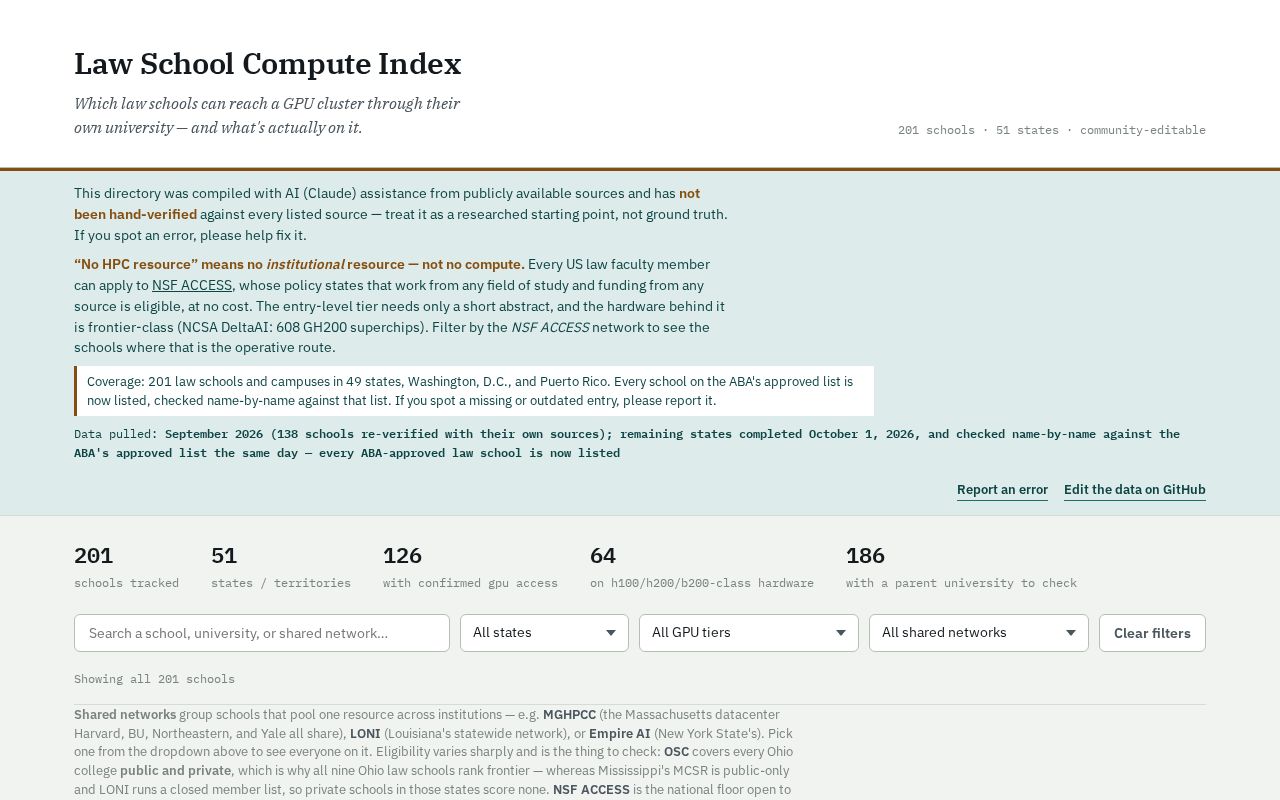Click the '201 schools · 51 states · community-editable' text
This screenshot has width=1280, height=800.
[x=1052, y=130]
